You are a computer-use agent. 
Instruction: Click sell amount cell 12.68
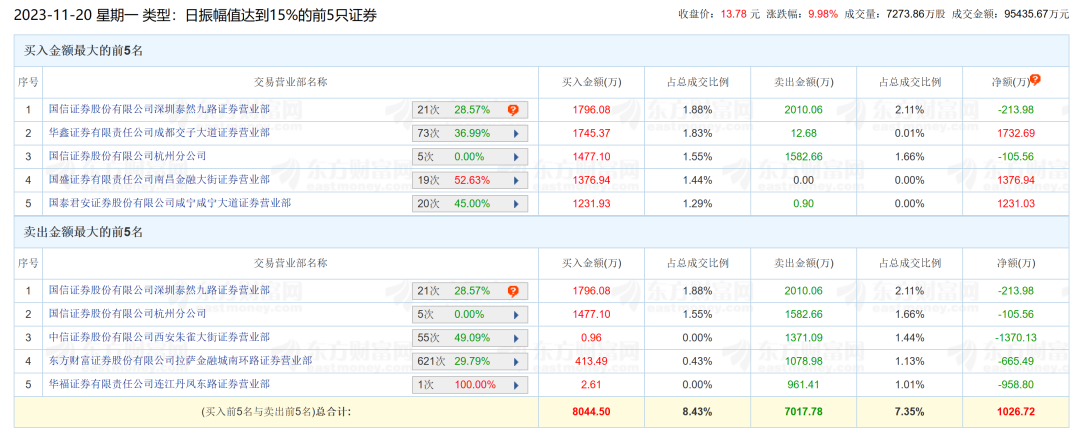(x=803, y=133)
